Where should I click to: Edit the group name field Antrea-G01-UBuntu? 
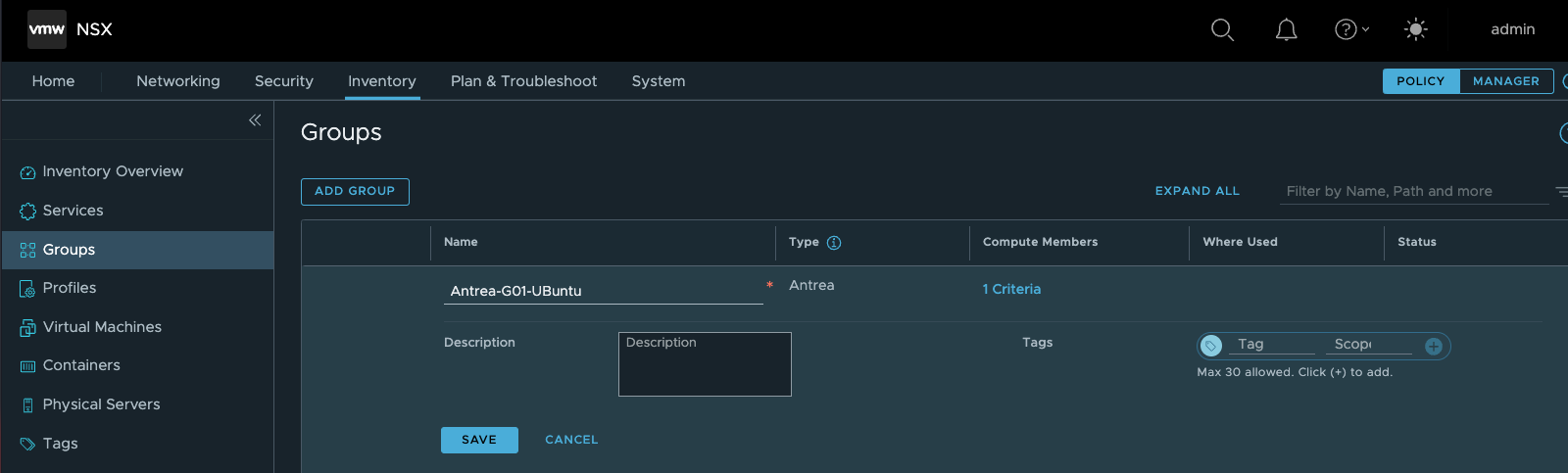click(604, 291)
